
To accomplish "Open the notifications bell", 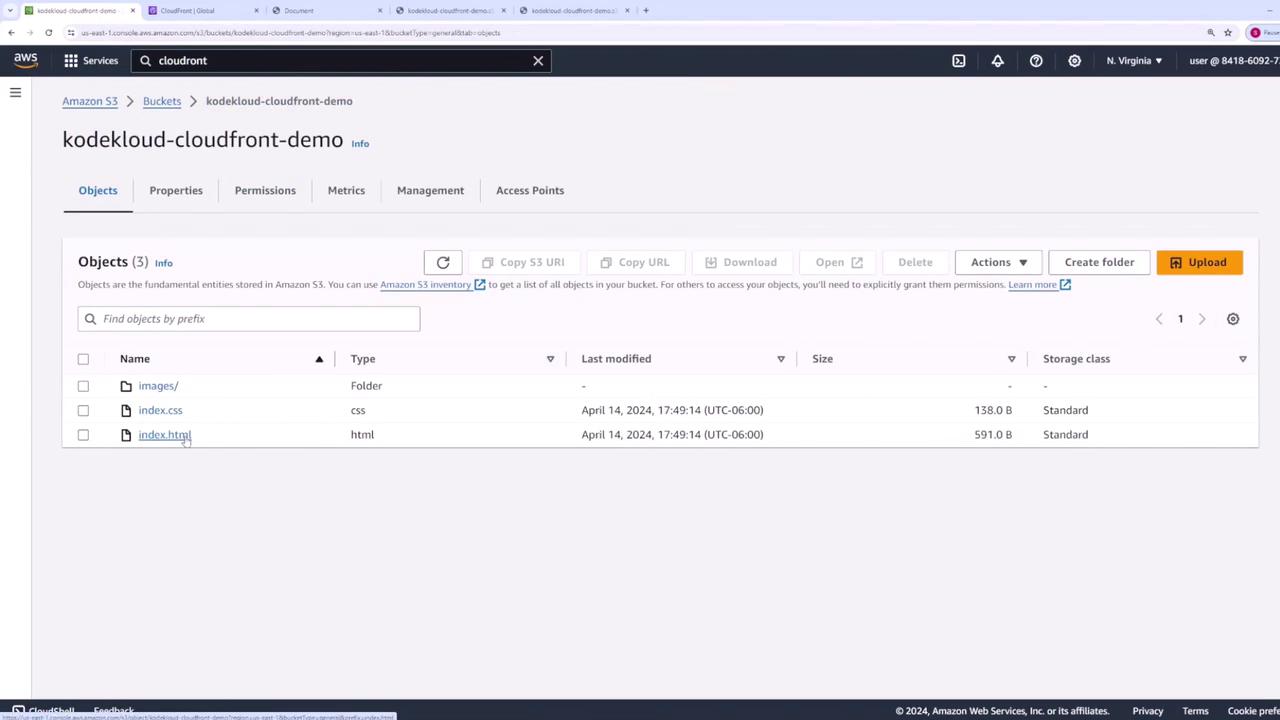I will pyautogui.click(x=997, y=61).
